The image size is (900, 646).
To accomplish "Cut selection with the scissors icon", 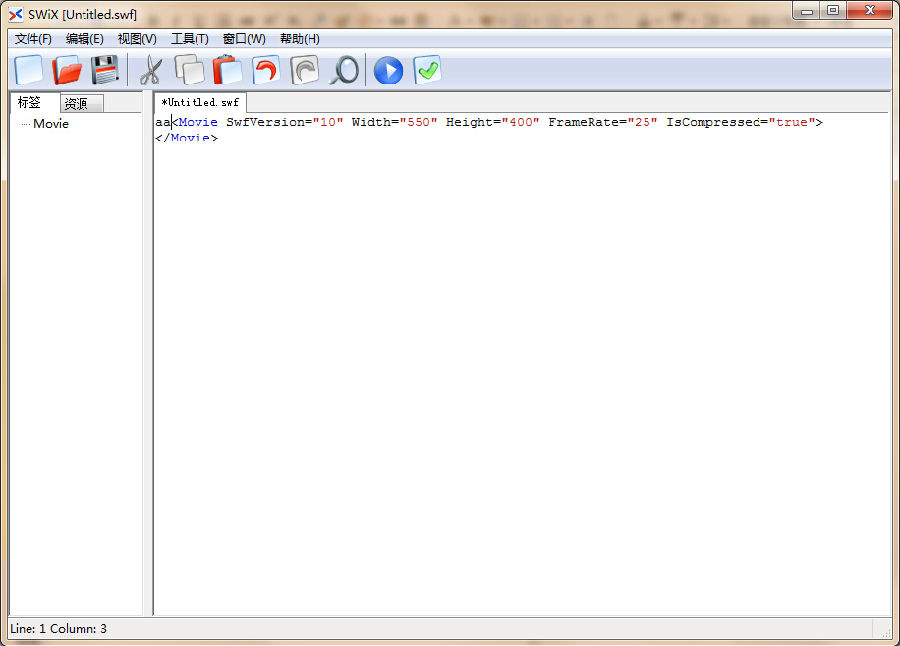I will pos(150,70).
